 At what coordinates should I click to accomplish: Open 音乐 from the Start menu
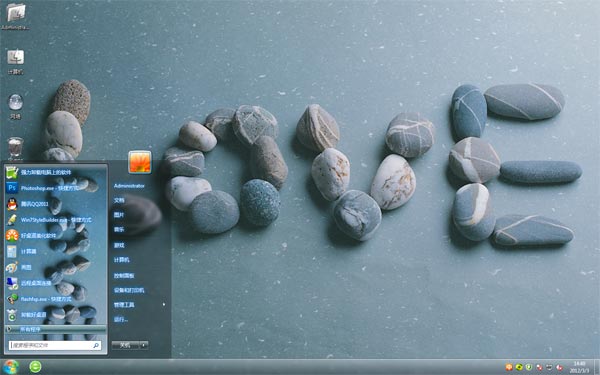pyautogui.click(x=119, y=230)
